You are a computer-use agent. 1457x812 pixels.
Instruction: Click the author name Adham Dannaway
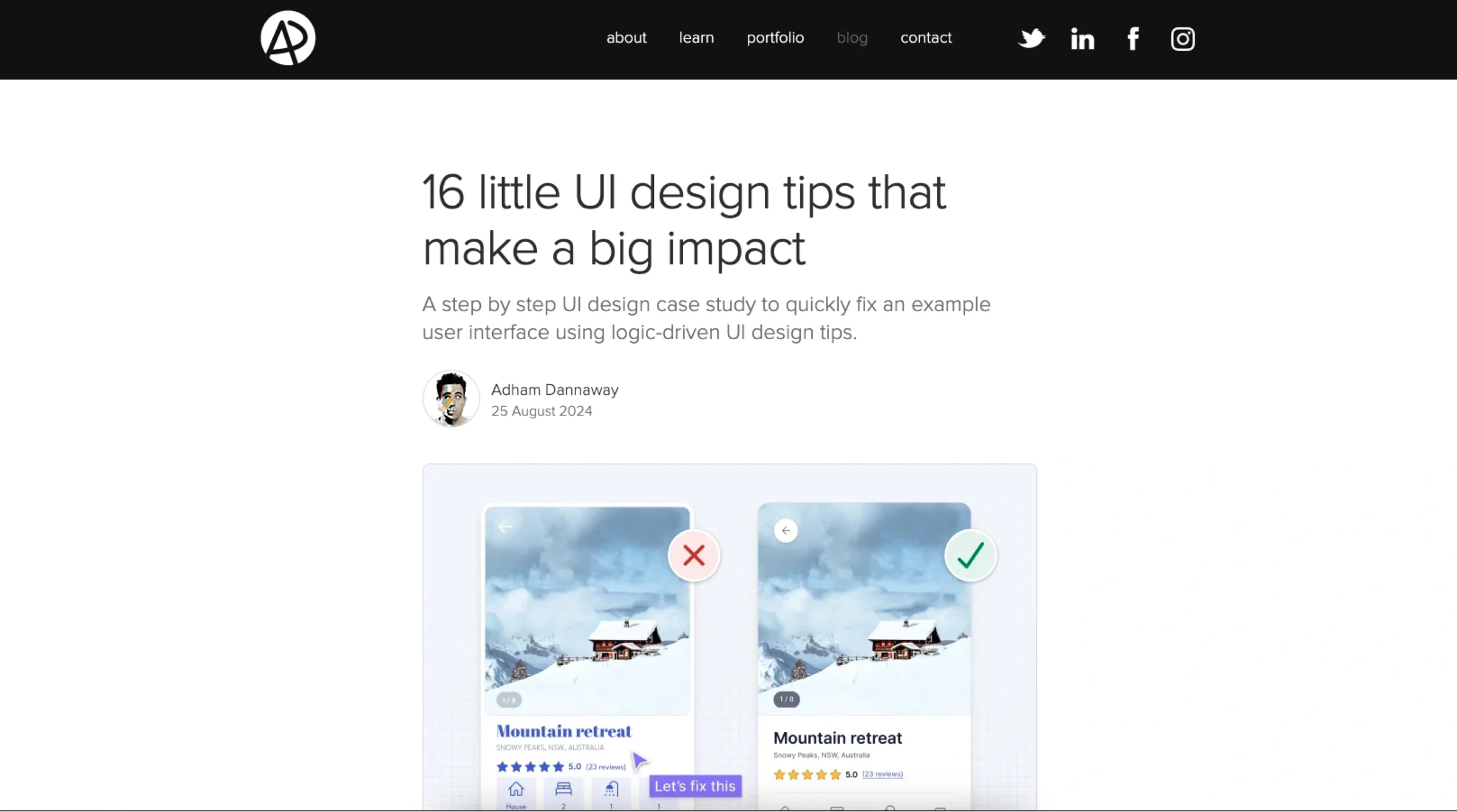555,390
